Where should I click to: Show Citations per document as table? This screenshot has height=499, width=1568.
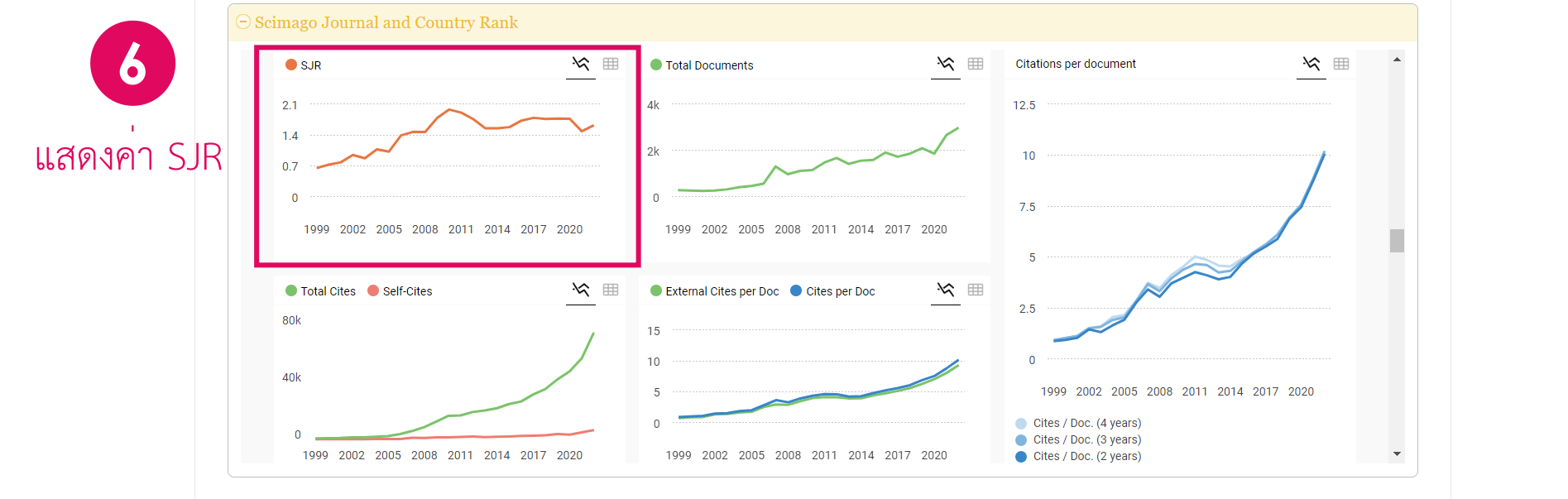point(1341,64)
